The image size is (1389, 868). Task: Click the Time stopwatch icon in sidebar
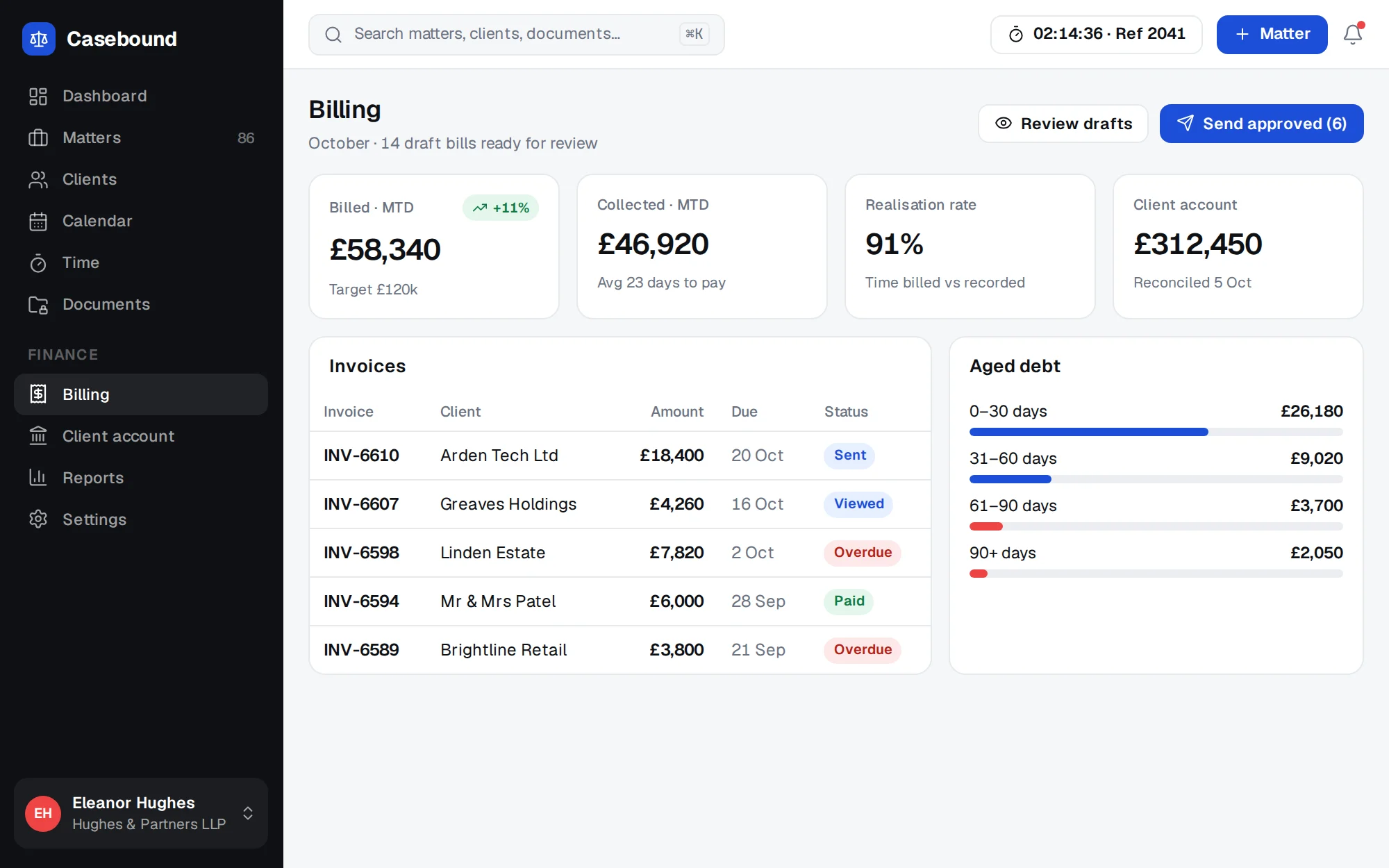pyautogui.click(x=38, y=263)
